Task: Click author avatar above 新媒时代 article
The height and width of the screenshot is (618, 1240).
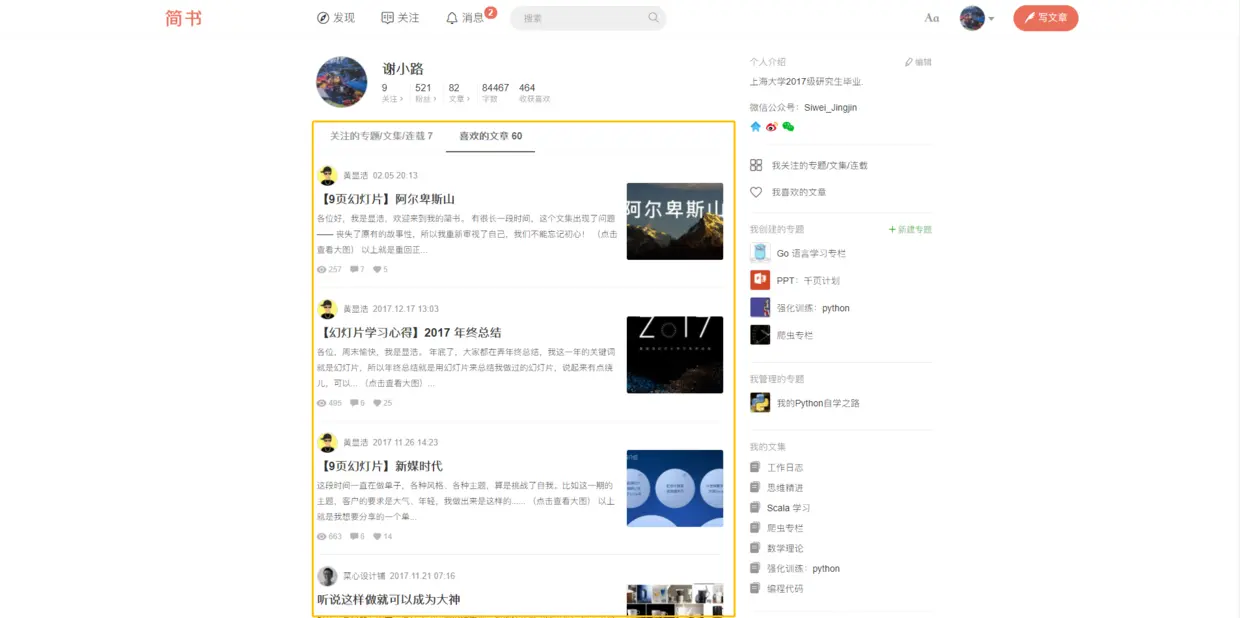Action: pyautogui.click(x=327, y=442)
